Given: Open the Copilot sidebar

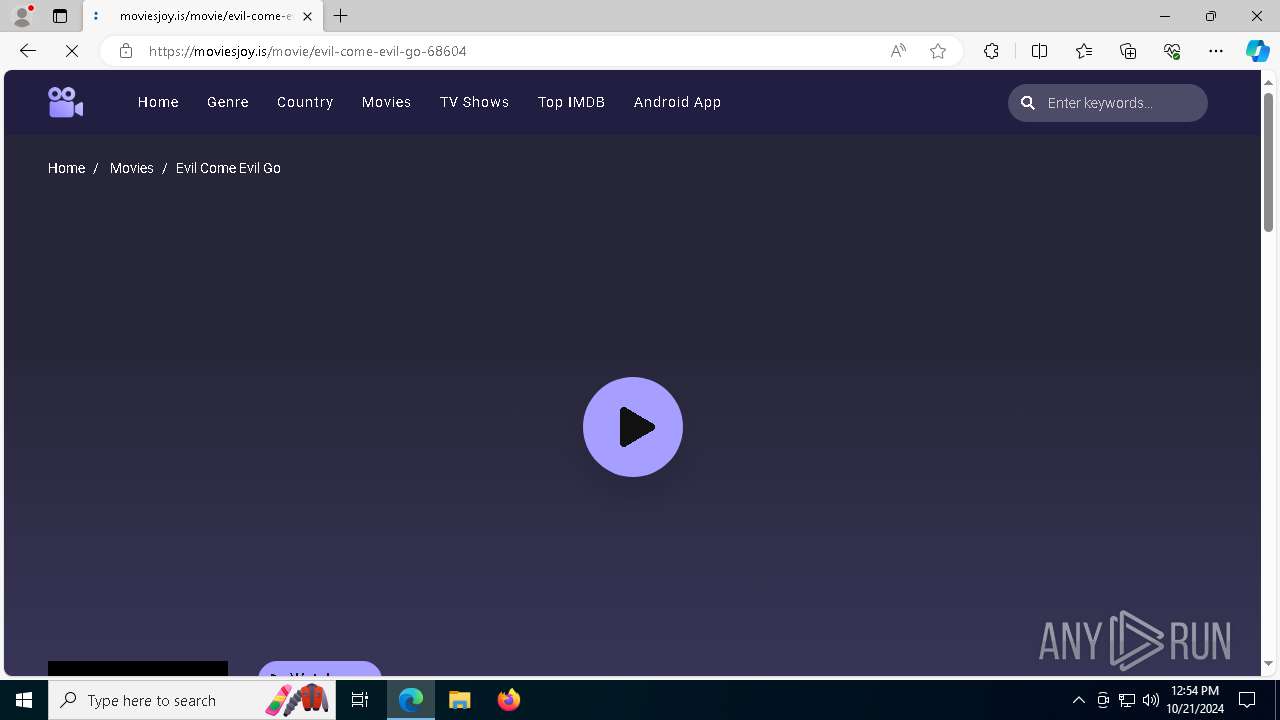Looking at the screenshot, I should (1257, 51).
